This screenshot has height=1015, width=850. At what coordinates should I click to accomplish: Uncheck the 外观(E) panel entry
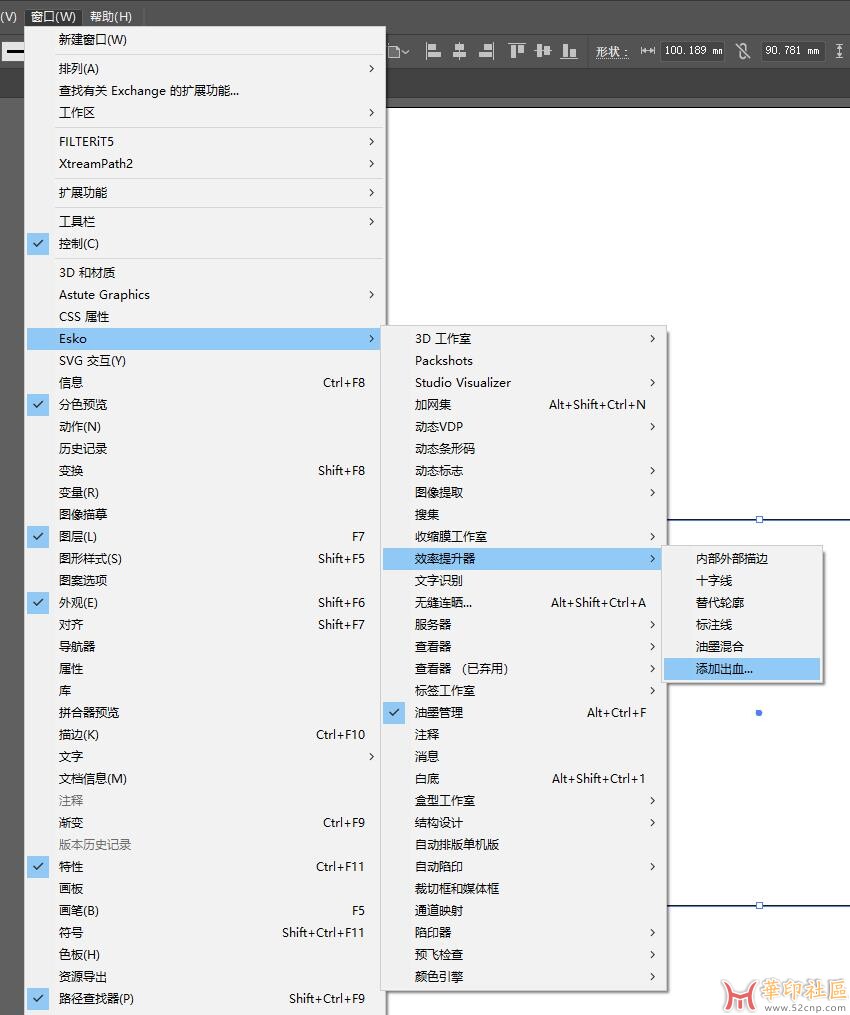pos(206,603)
